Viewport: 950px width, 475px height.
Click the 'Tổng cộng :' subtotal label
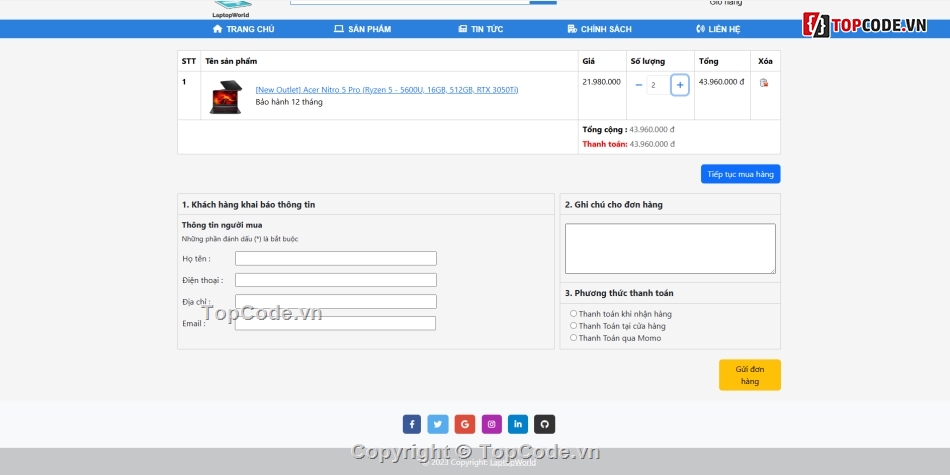coord(605,130)
